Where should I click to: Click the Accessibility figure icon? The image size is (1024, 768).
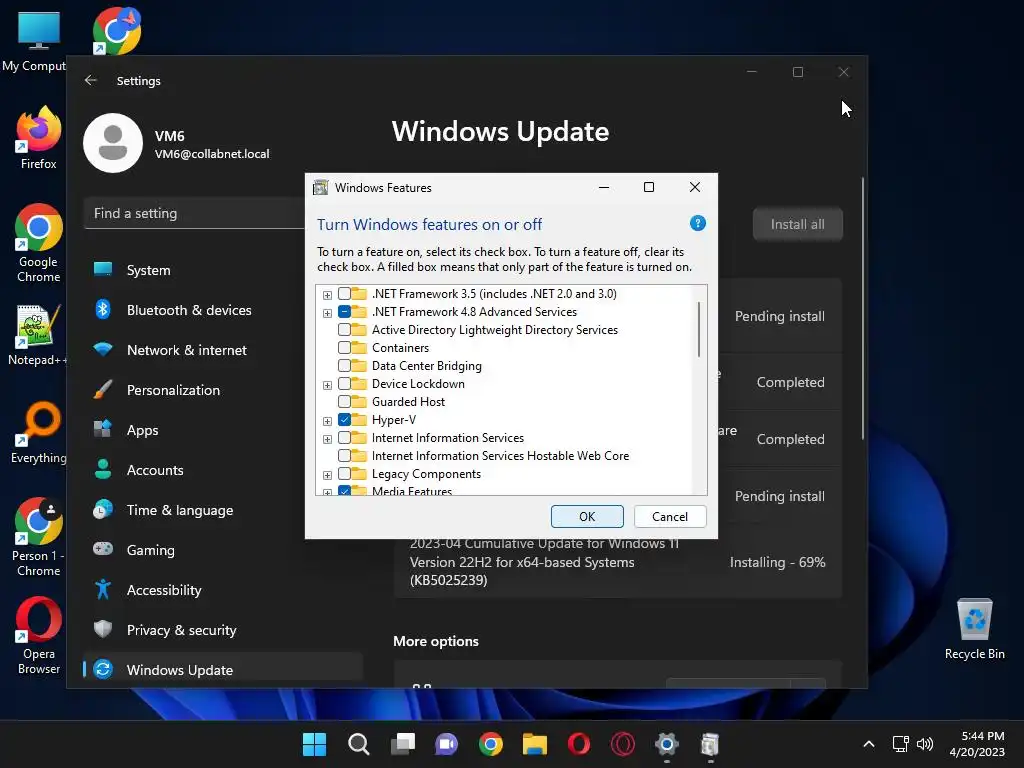[103, 589]
